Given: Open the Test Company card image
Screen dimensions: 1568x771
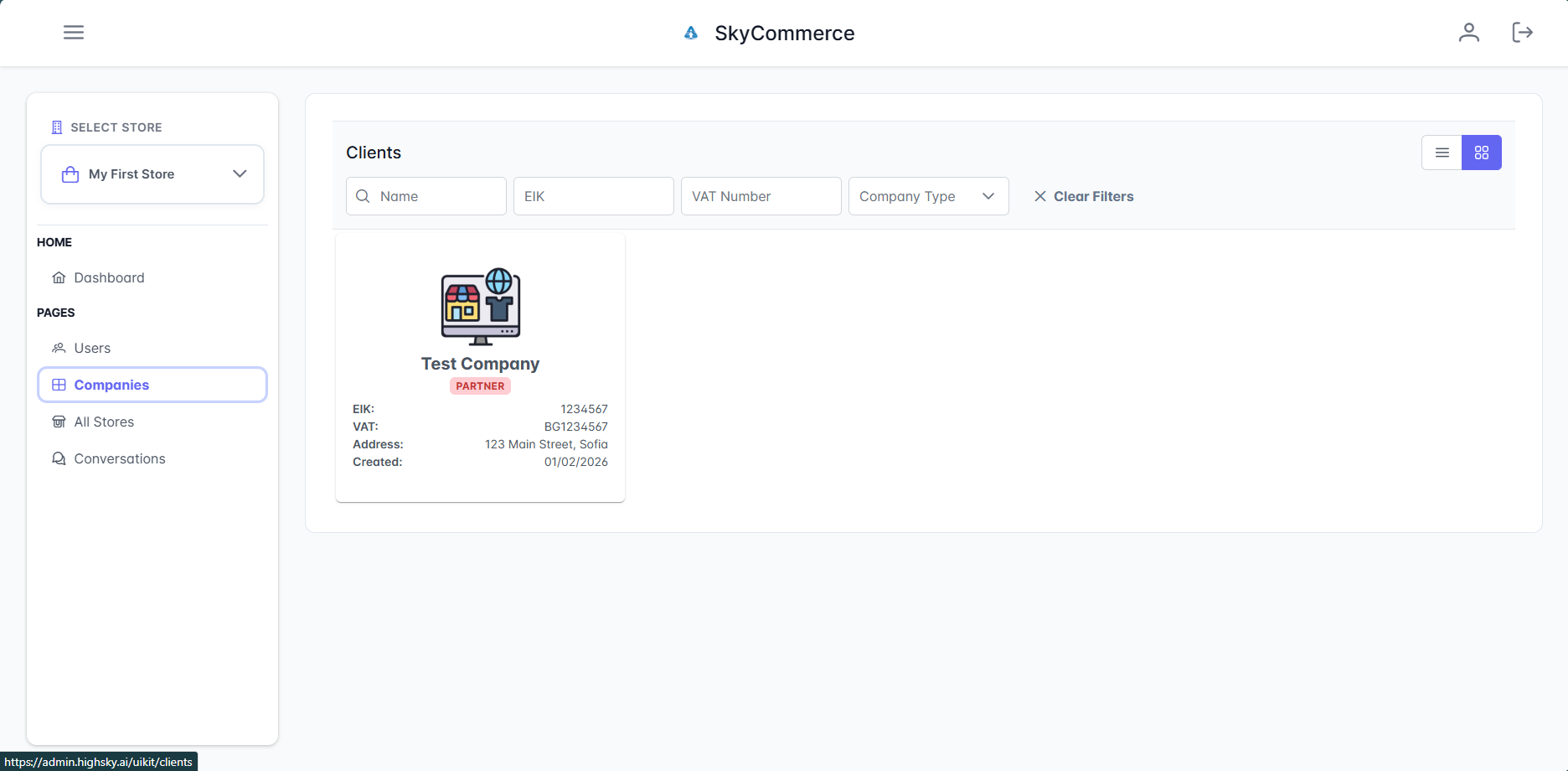Looking at the screenshot, I should click(x=481, y=307).
